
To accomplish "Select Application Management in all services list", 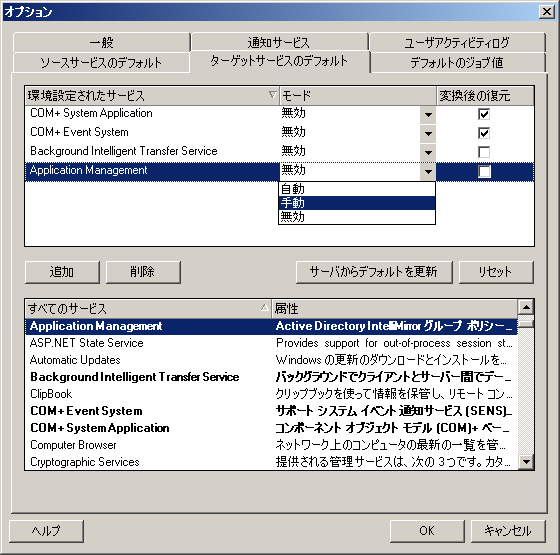I will pos(271,326).
